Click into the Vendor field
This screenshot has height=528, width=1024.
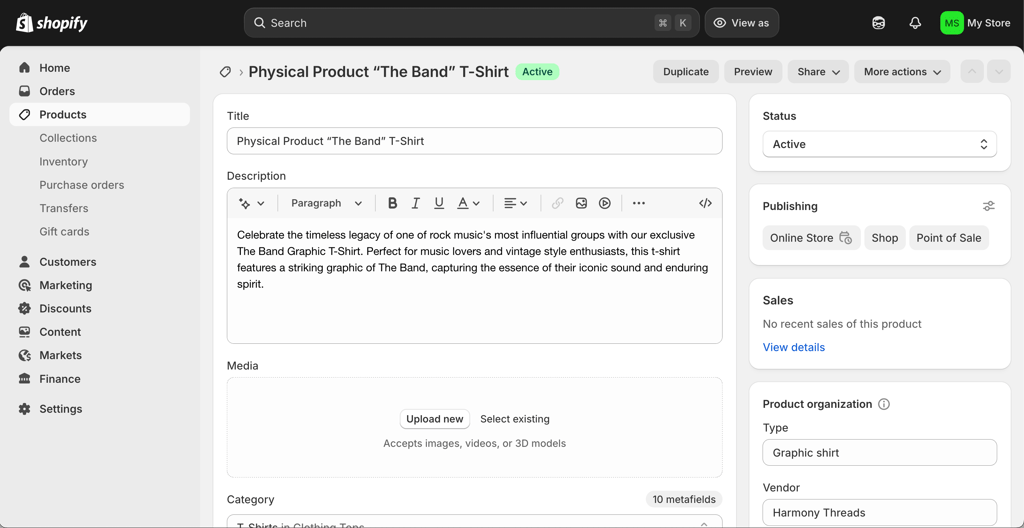coord(880,513)
